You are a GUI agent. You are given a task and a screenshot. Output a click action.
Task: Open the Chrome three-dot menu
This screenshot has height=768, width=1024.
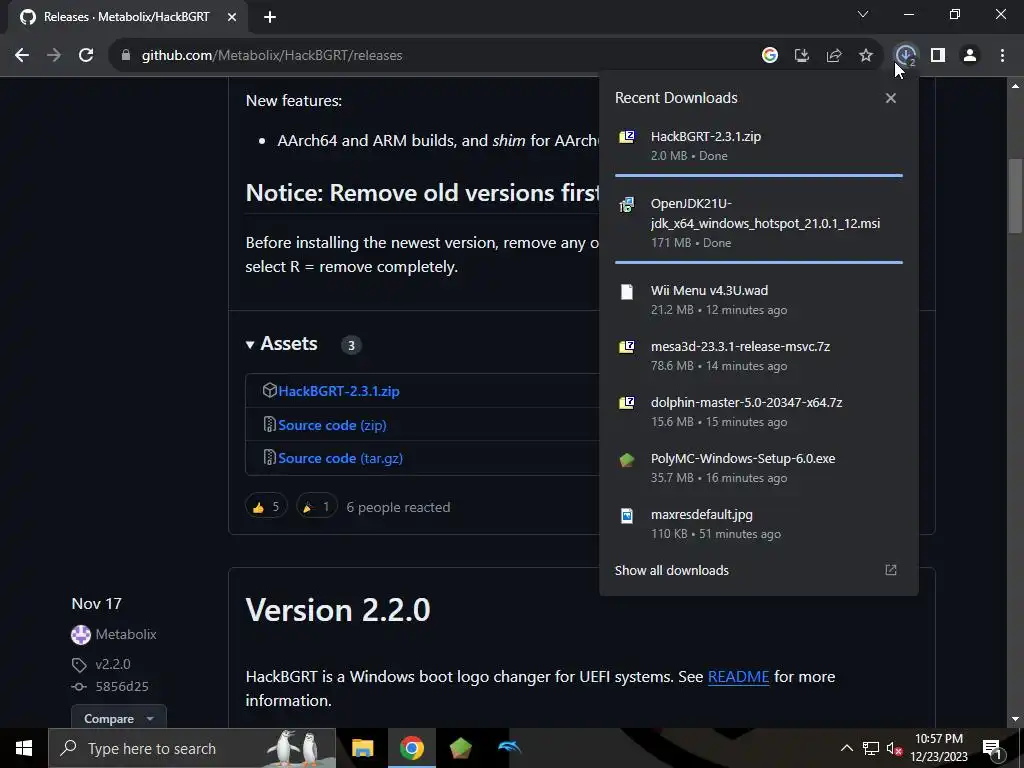pyautogui.click(x=1002, y=56)
